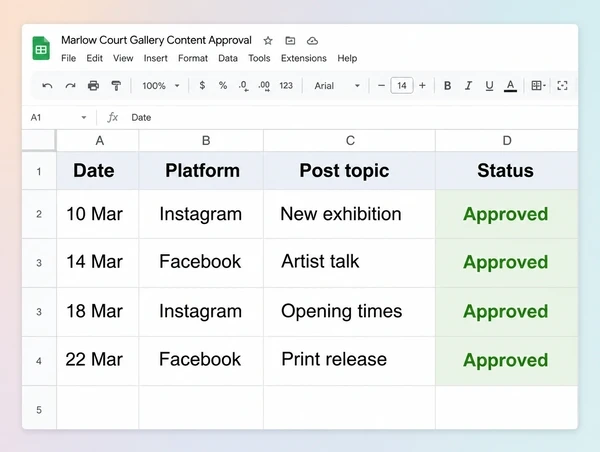
Task: Click the redo arrow icon
Action: coord(70,86)
